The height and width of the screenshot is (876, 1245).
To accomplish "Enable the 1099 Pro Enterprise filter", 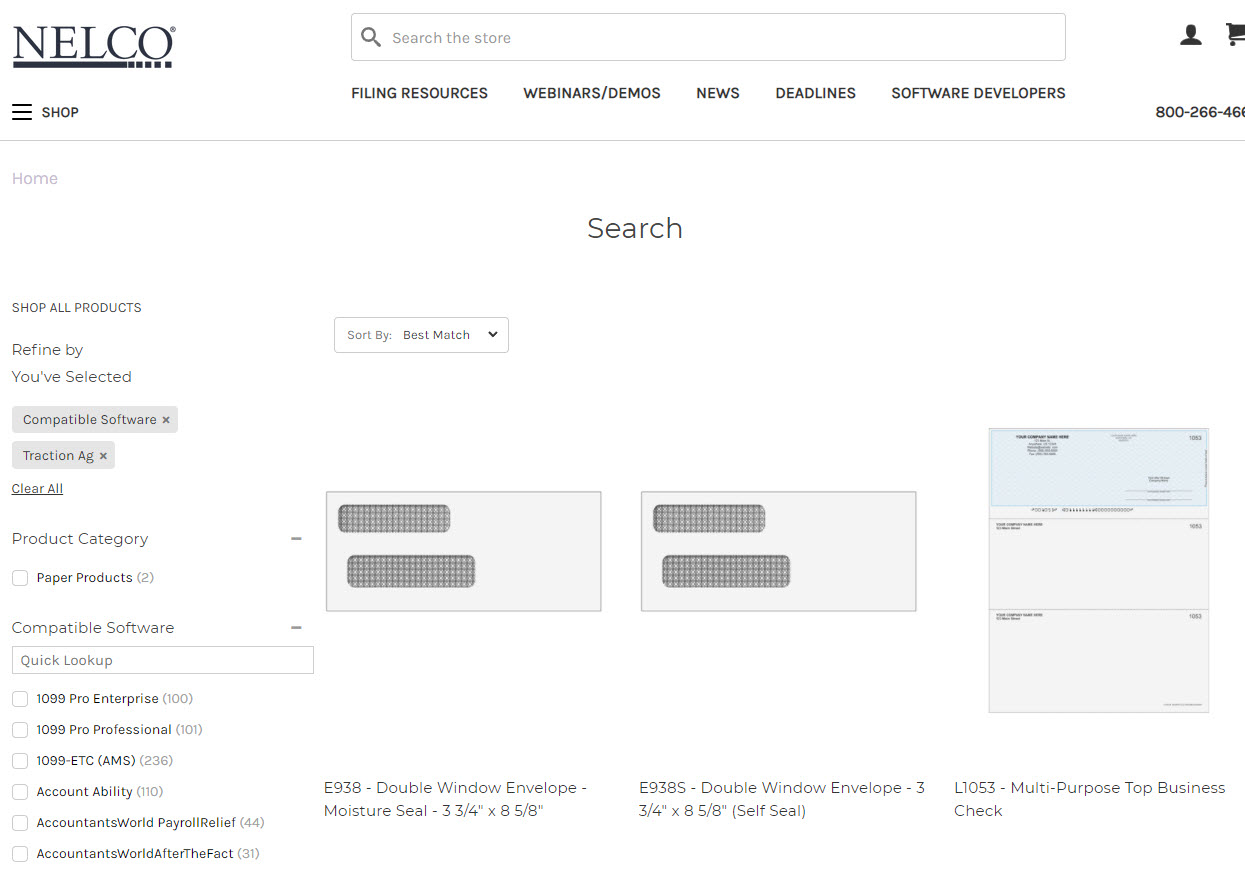I will coord(20,699).
